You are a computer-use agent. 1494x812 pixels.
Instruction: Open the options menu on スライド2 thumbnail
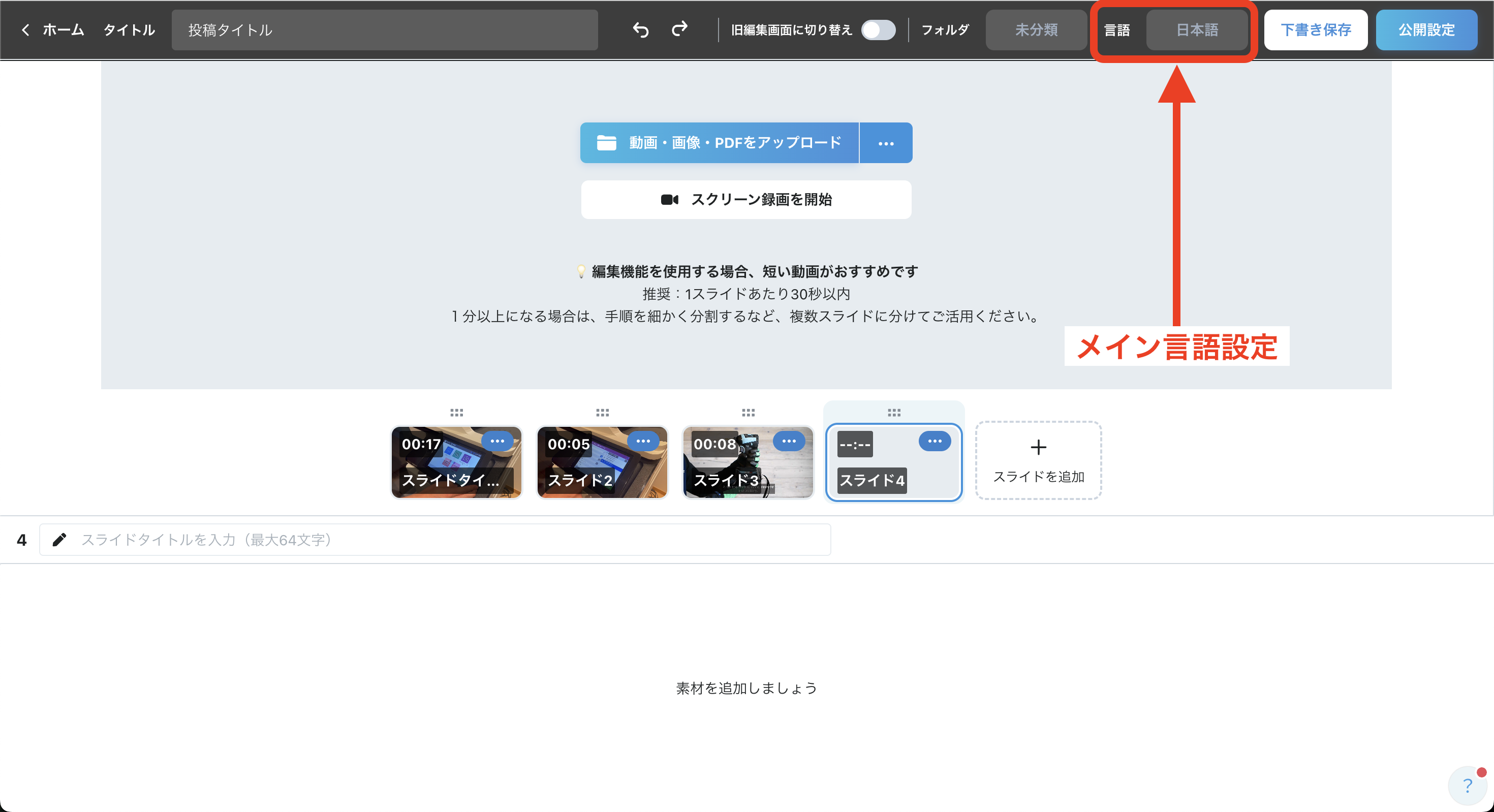[x=643, y=442]
